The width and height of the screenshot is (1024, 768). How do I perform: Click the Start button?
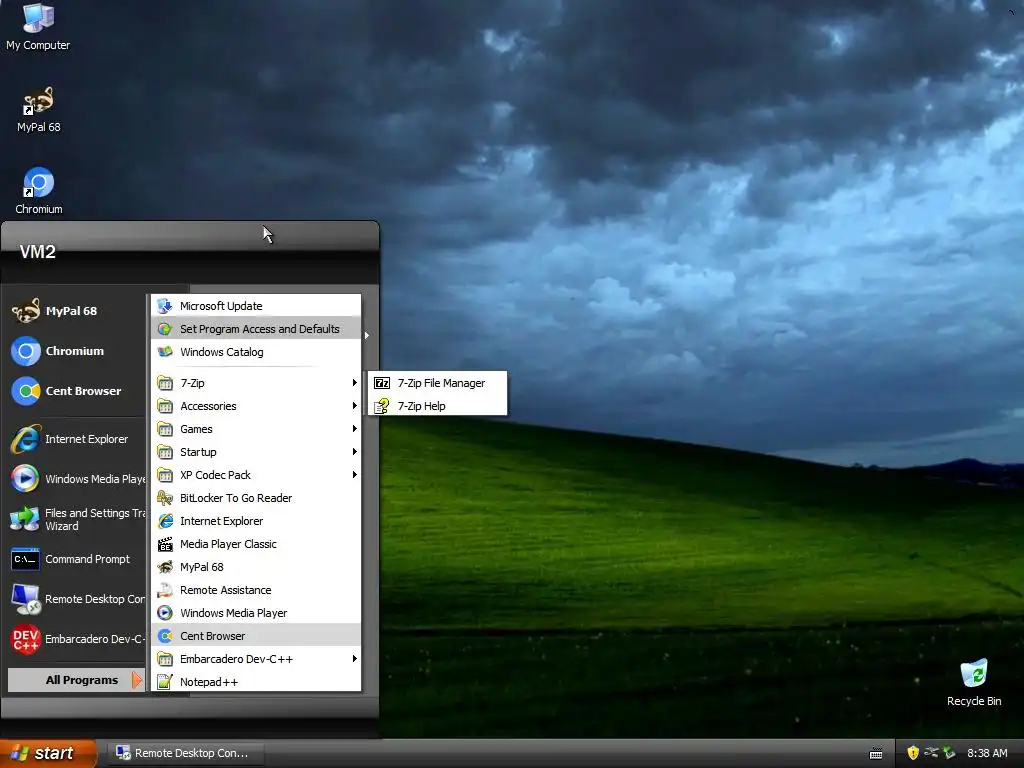48,753
